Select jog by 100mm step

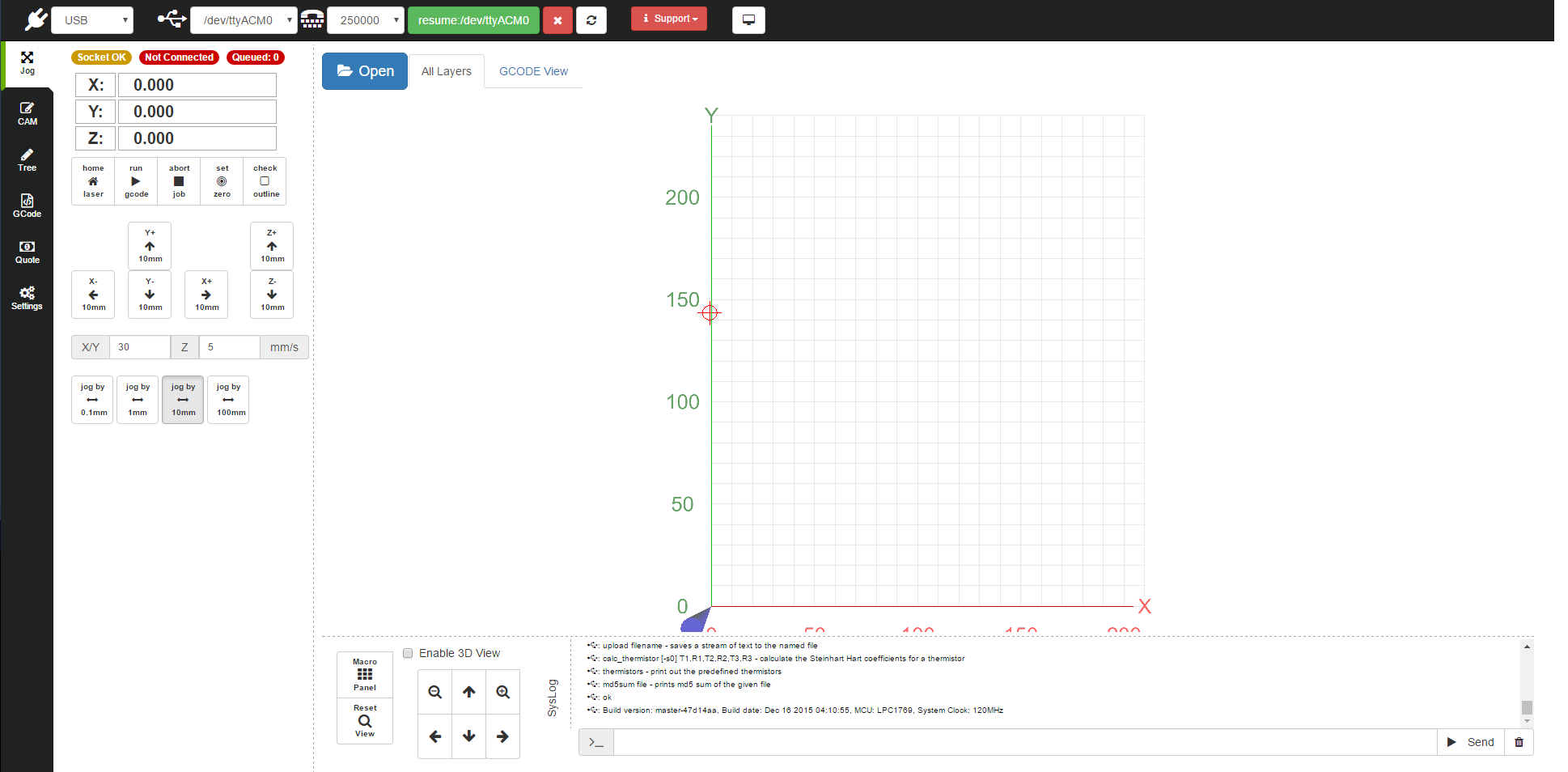coord(228,400)
